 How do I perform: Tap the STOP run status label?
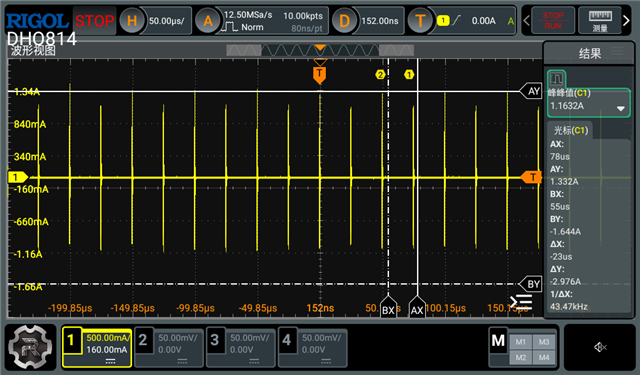[94, 21]
